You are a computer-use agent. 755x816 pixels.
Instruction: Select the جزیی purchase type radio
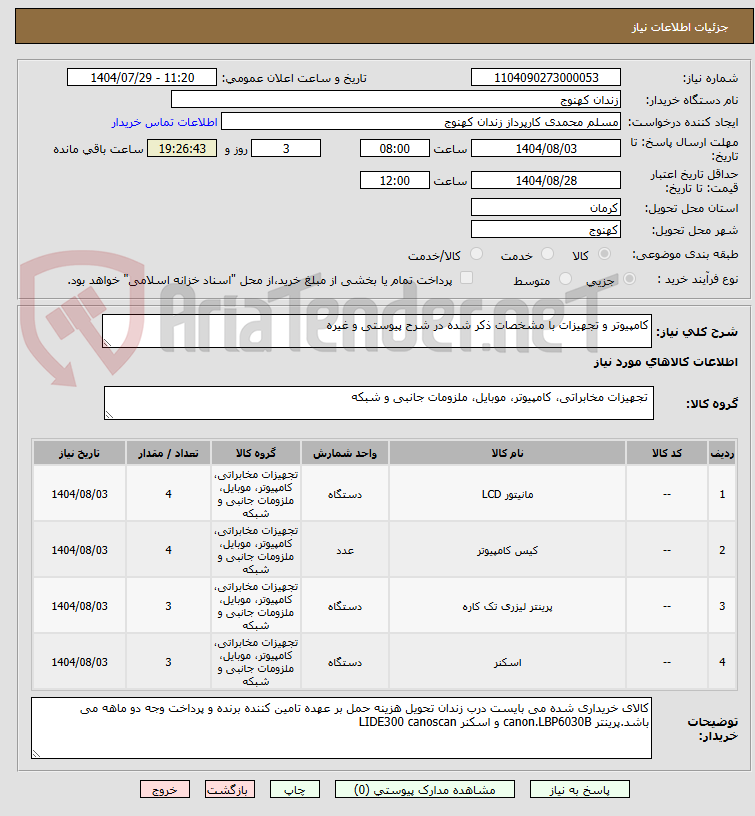coord(629,279)
